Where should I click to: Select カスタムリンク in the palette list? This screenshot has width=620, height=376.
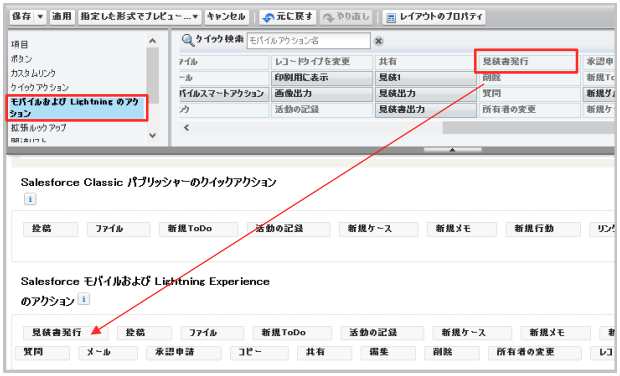(33, 73)
